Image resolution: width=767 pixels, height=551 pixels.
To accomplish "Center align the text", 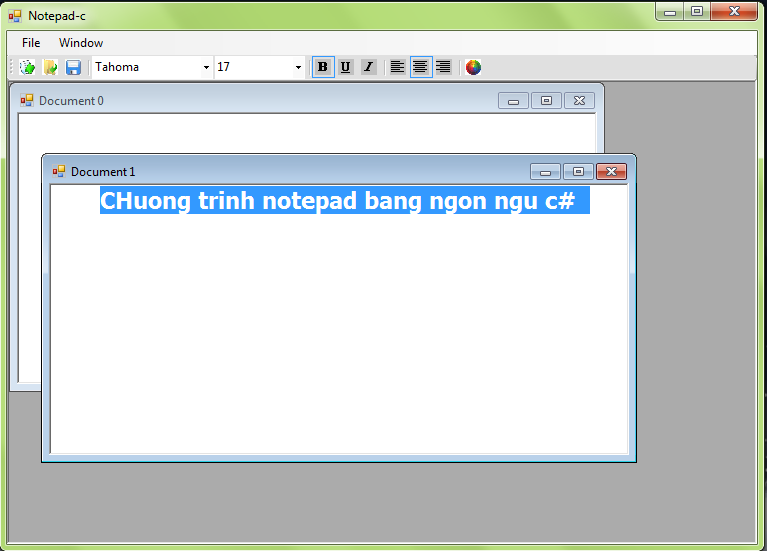I will pos(420,67).
